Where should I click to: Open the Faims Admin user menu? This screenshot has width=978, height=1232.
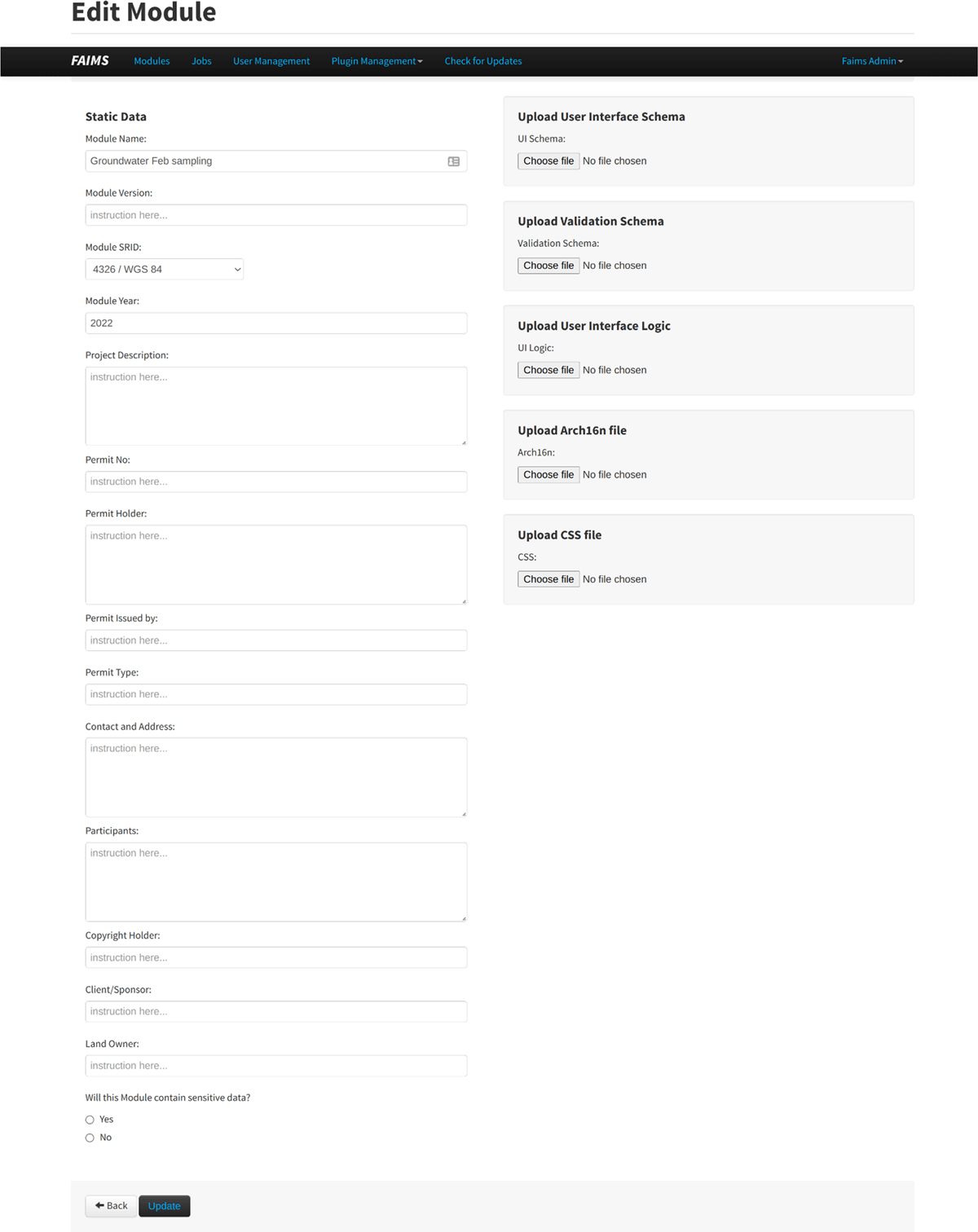click(872, 61)
